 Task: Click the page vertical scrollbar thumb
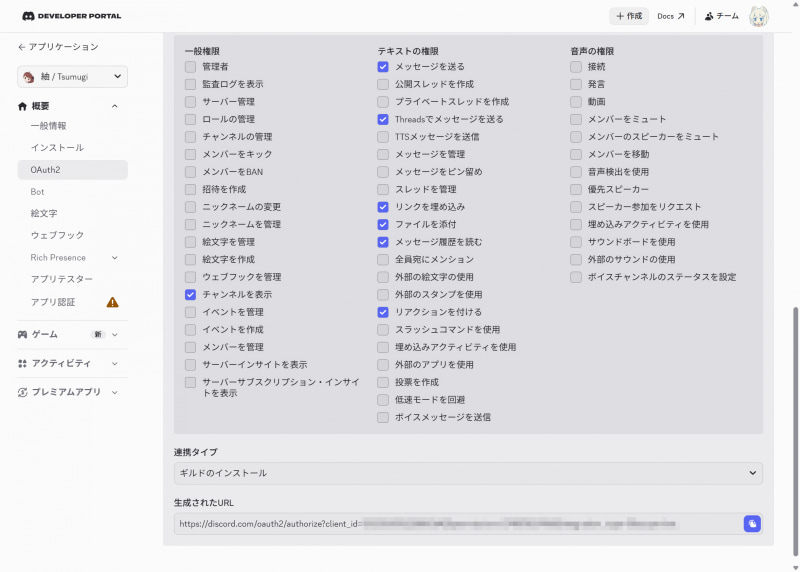click(x=796, y=431)
